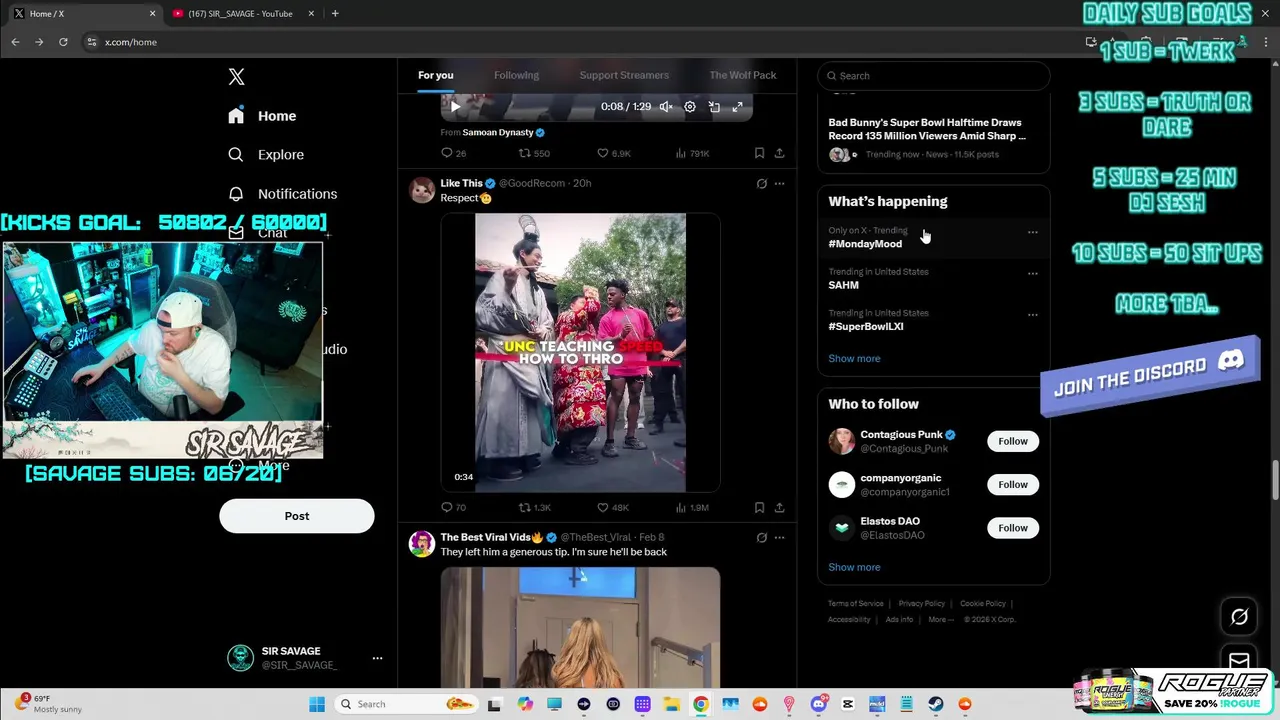Open File Explorer from the taskbar
The height and width of the screenshot is (720, 1280).
(x=672, y=704)
